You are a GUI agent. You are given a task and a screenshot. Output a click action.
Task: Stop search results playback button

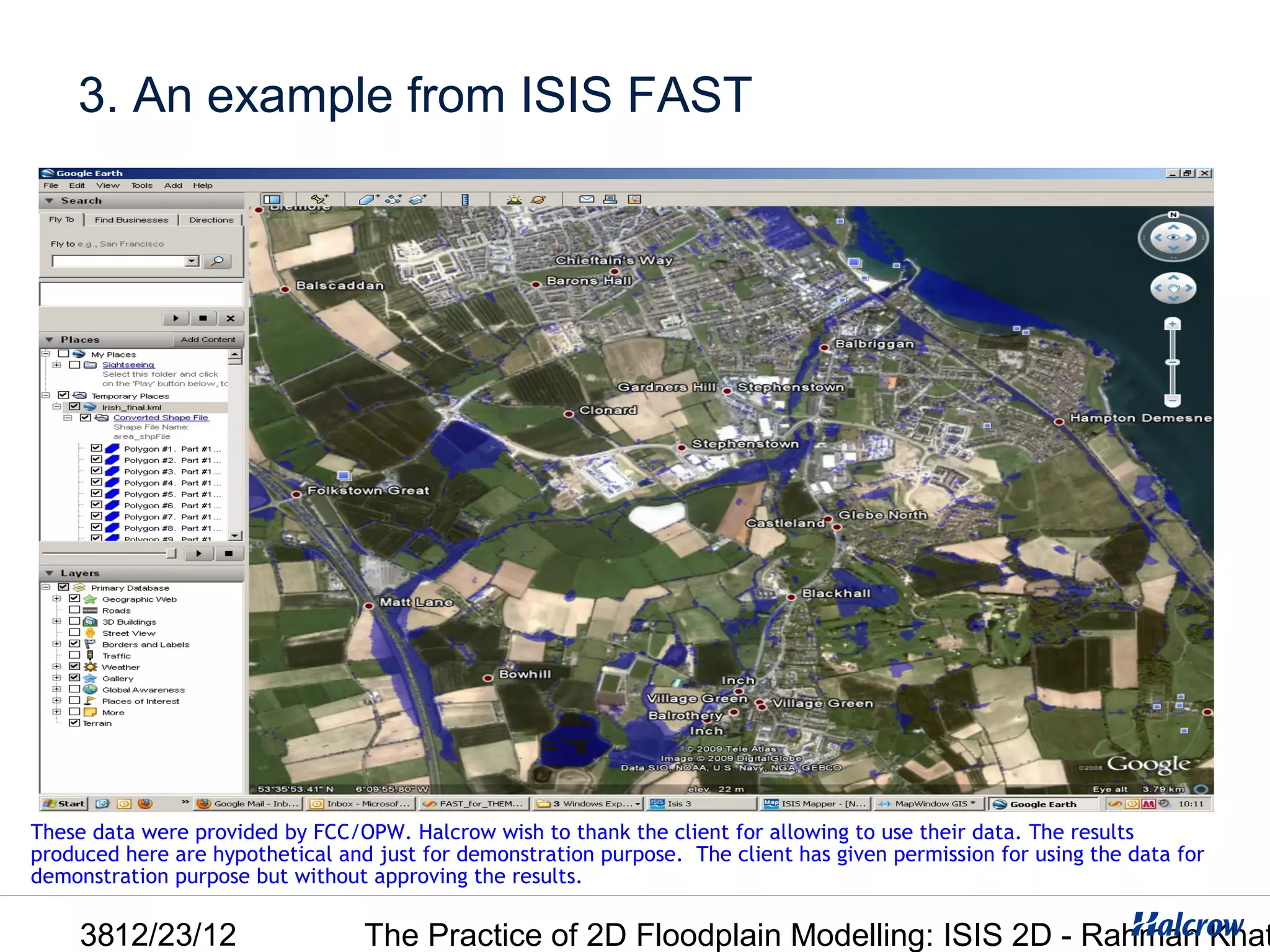(x=203, y=319)
